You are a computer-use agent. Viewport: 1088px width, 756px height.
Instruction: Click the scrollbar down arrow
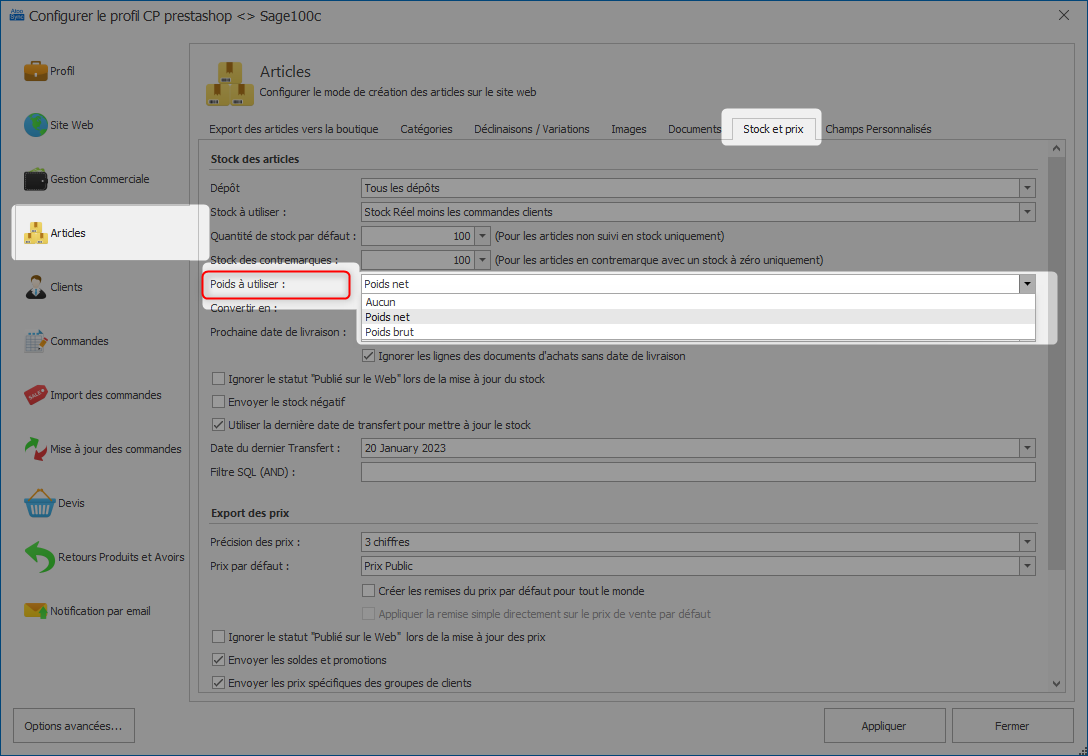click(1056, 684)
